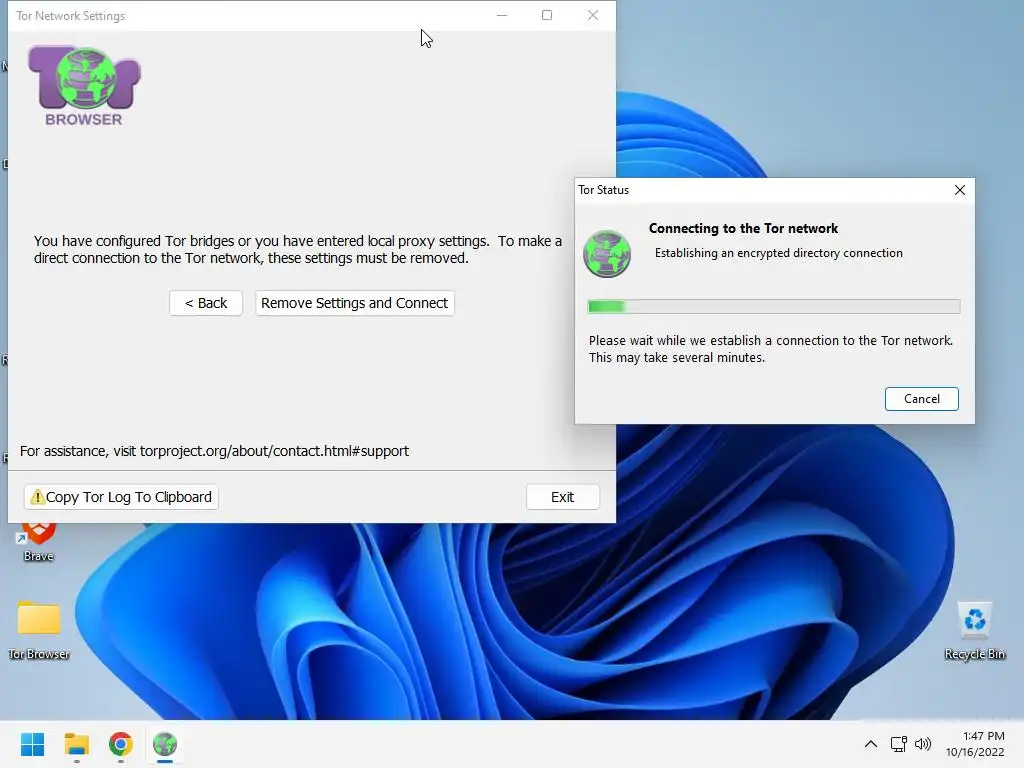Click Remove Settings and Connect

[x=355, y=303]
